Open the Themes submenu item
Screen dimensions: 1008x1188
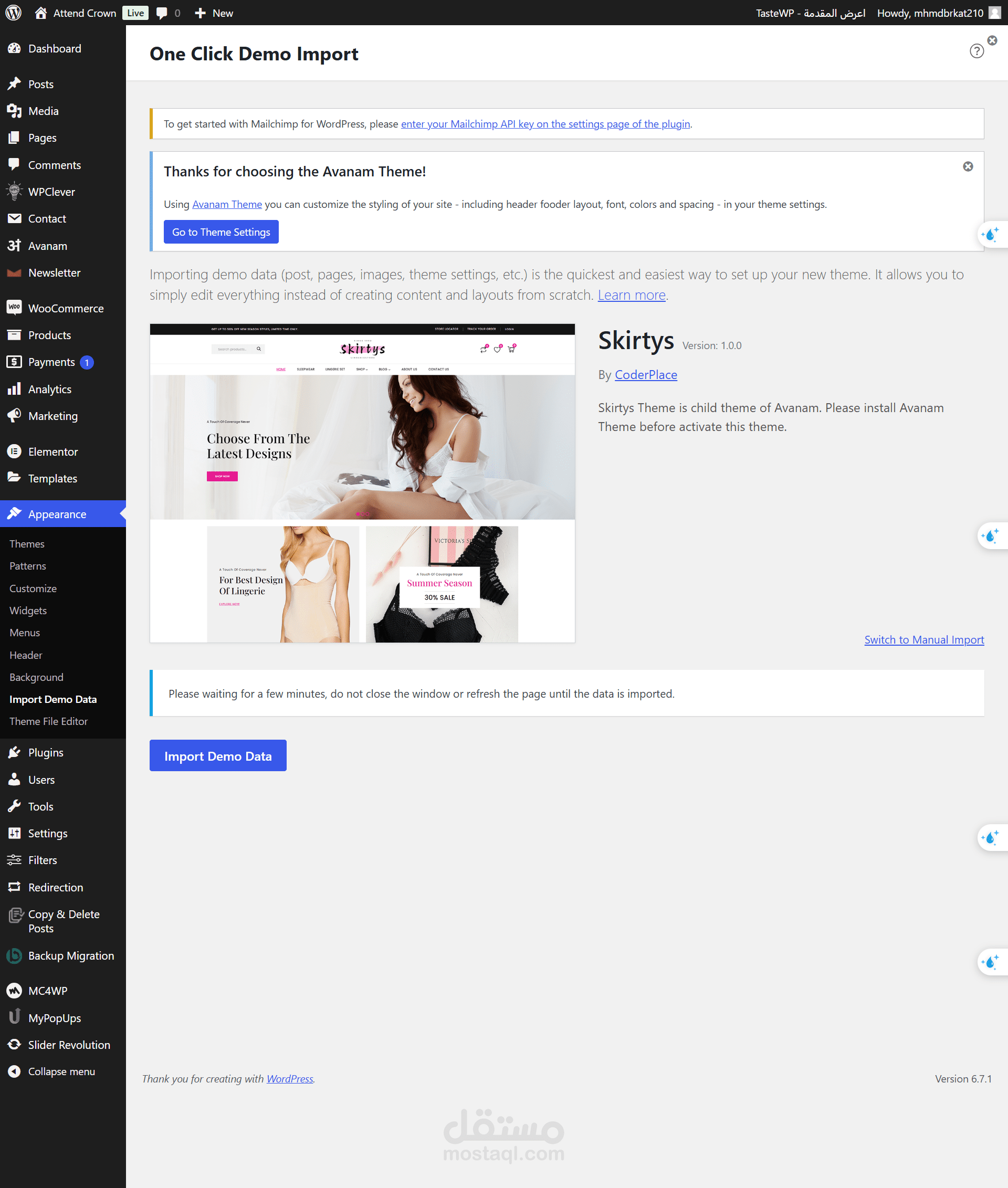point(27,543)
